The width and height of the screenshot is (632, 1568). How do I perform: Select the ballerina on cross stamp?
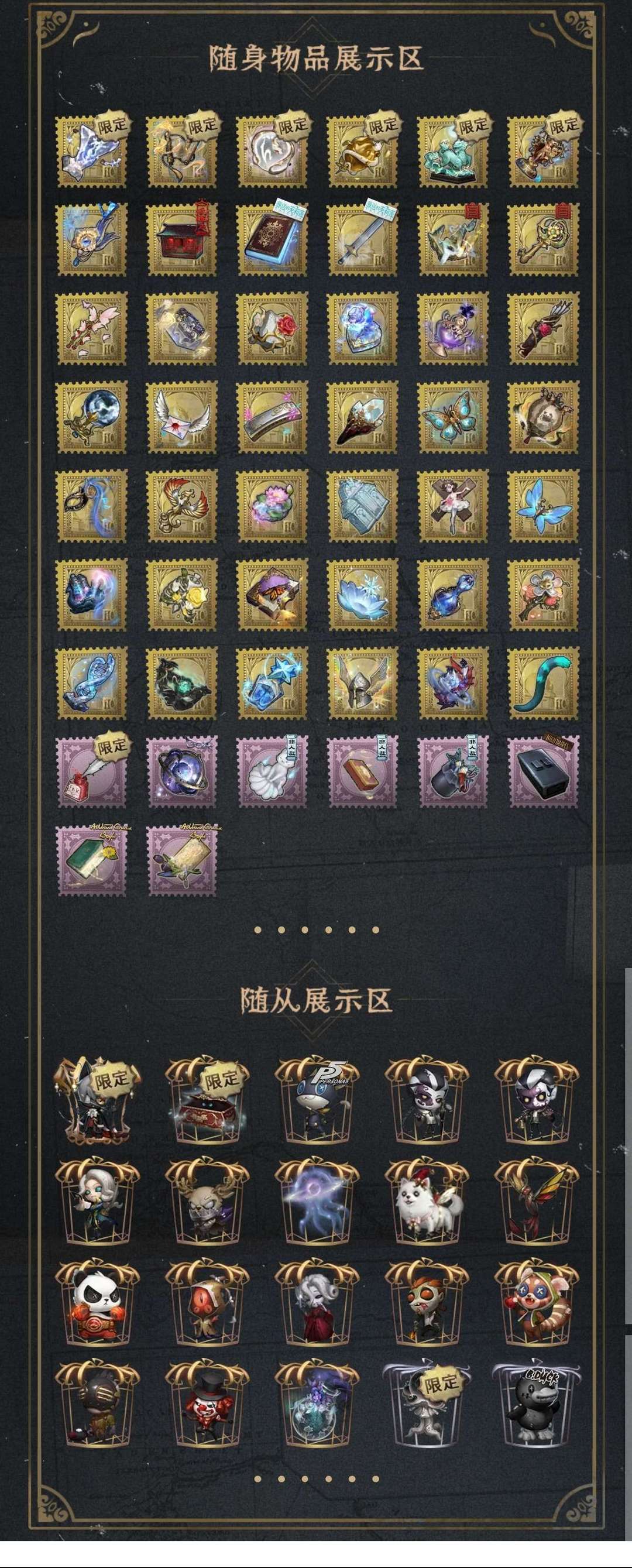[x=453, y=506]
